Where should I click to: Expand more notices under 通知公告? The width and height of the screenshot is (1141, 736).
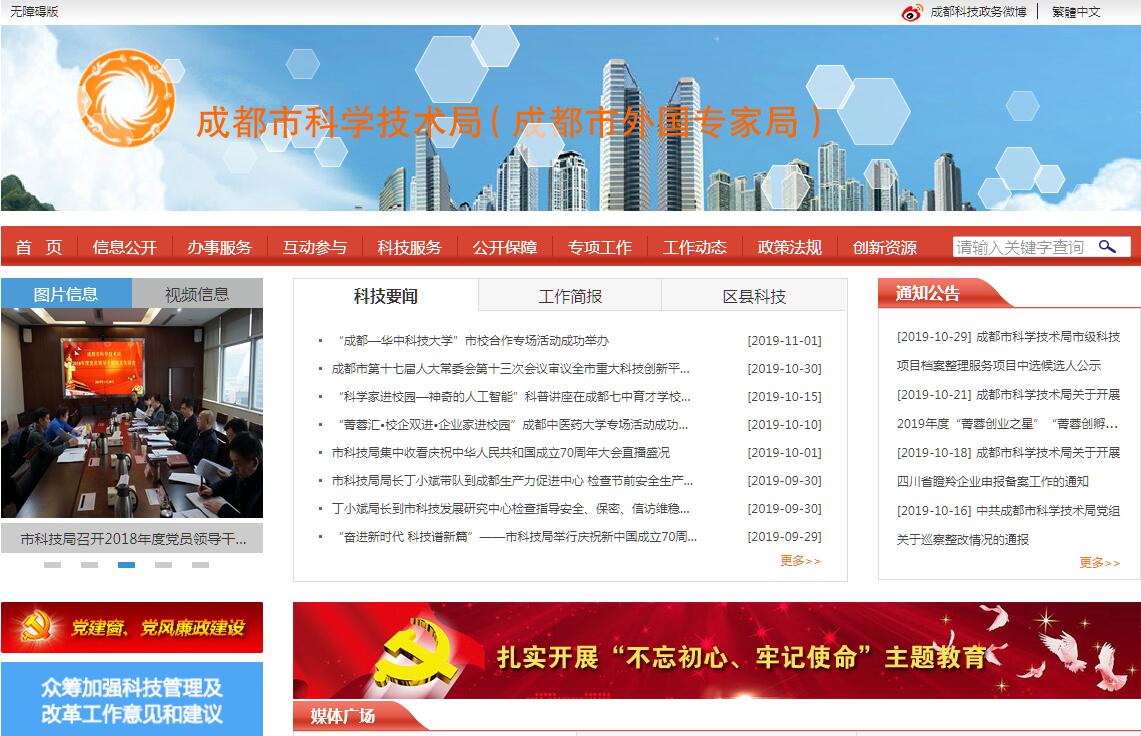(x=1099, y=563)
